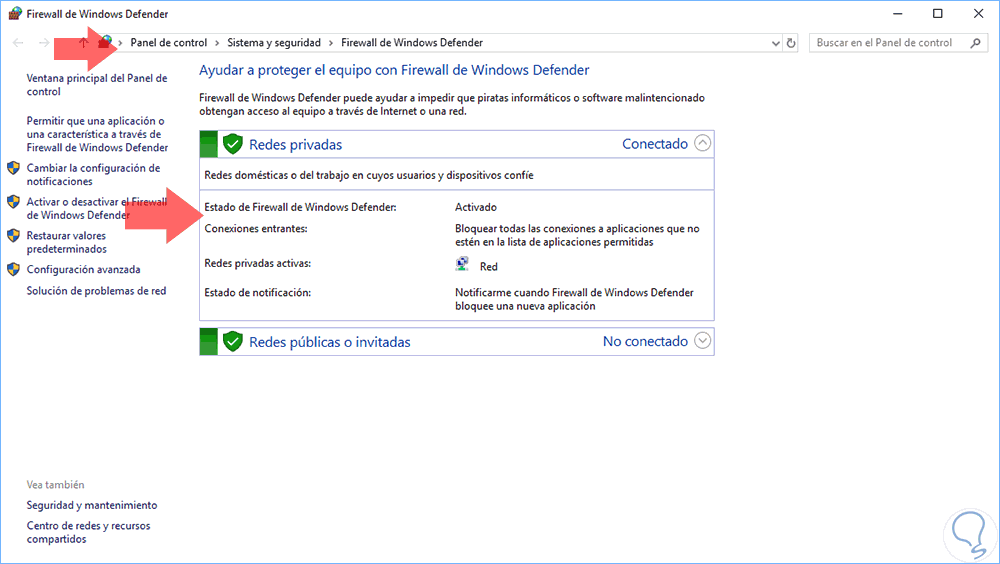Viewport: 1000px width, 564px height.
Task: Click the search magnifier icon
Action: pos(975,43)
